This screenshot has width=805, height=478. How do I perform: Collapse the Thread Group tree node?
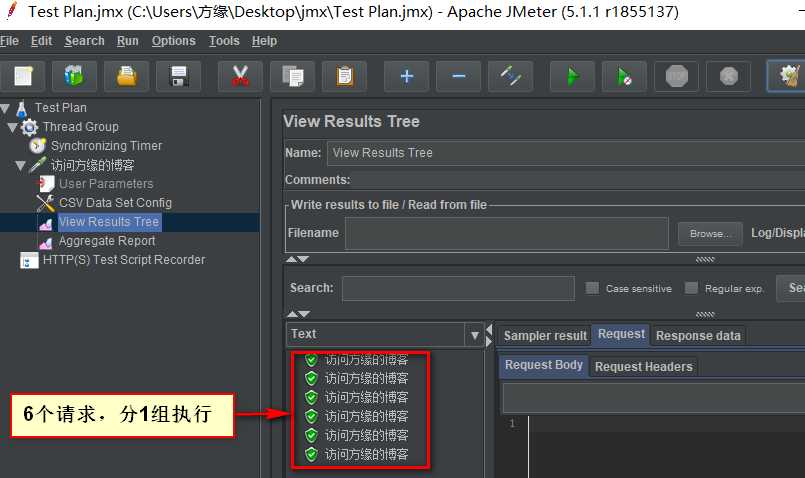tap(13, 127)
